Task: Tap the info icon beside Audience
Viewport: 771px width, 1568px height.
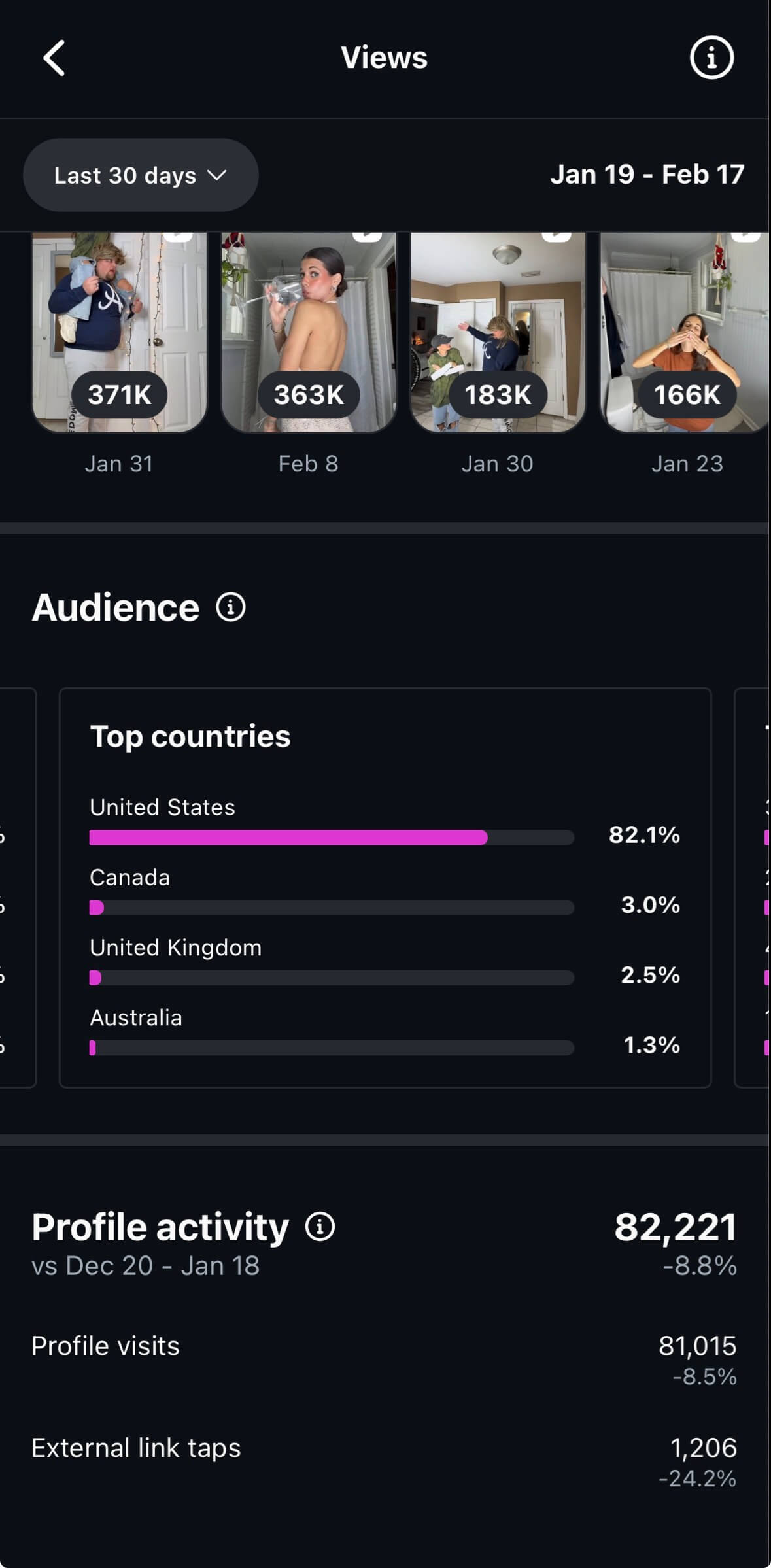Action: (231, 607)
